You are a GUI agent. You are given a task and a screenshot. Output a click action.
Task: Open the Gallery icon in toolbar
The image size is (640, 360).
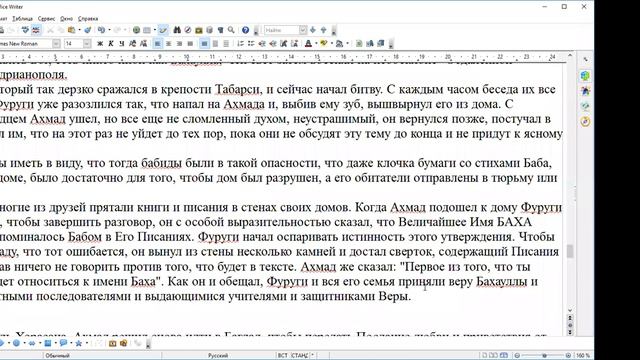pos(199,30)
